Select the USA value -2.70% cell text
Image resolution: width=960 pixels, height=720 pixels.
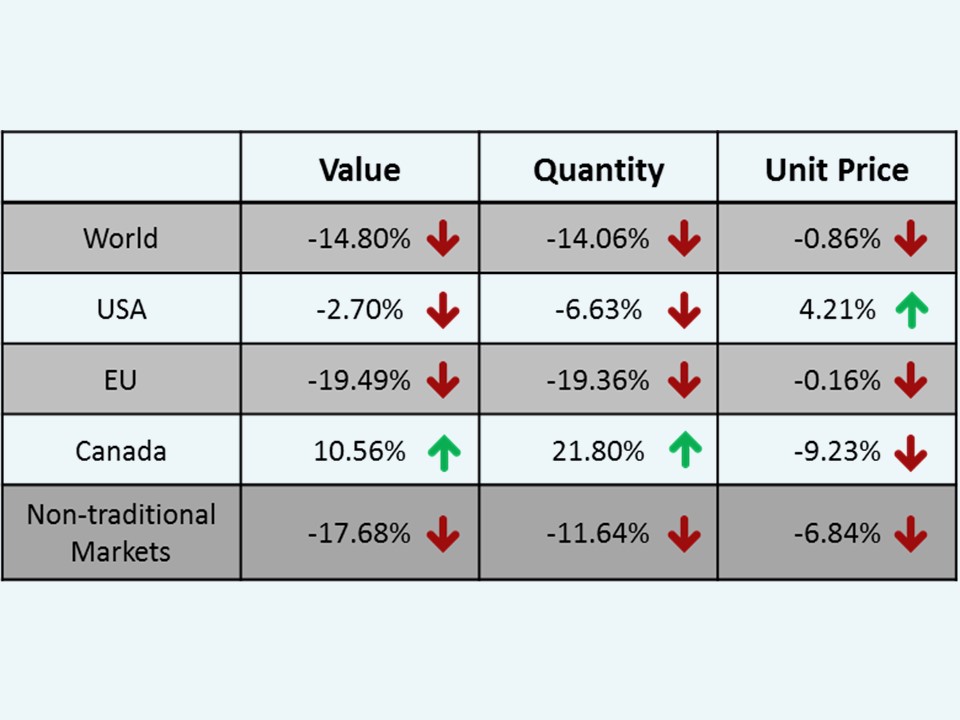(x=359, y=310)
